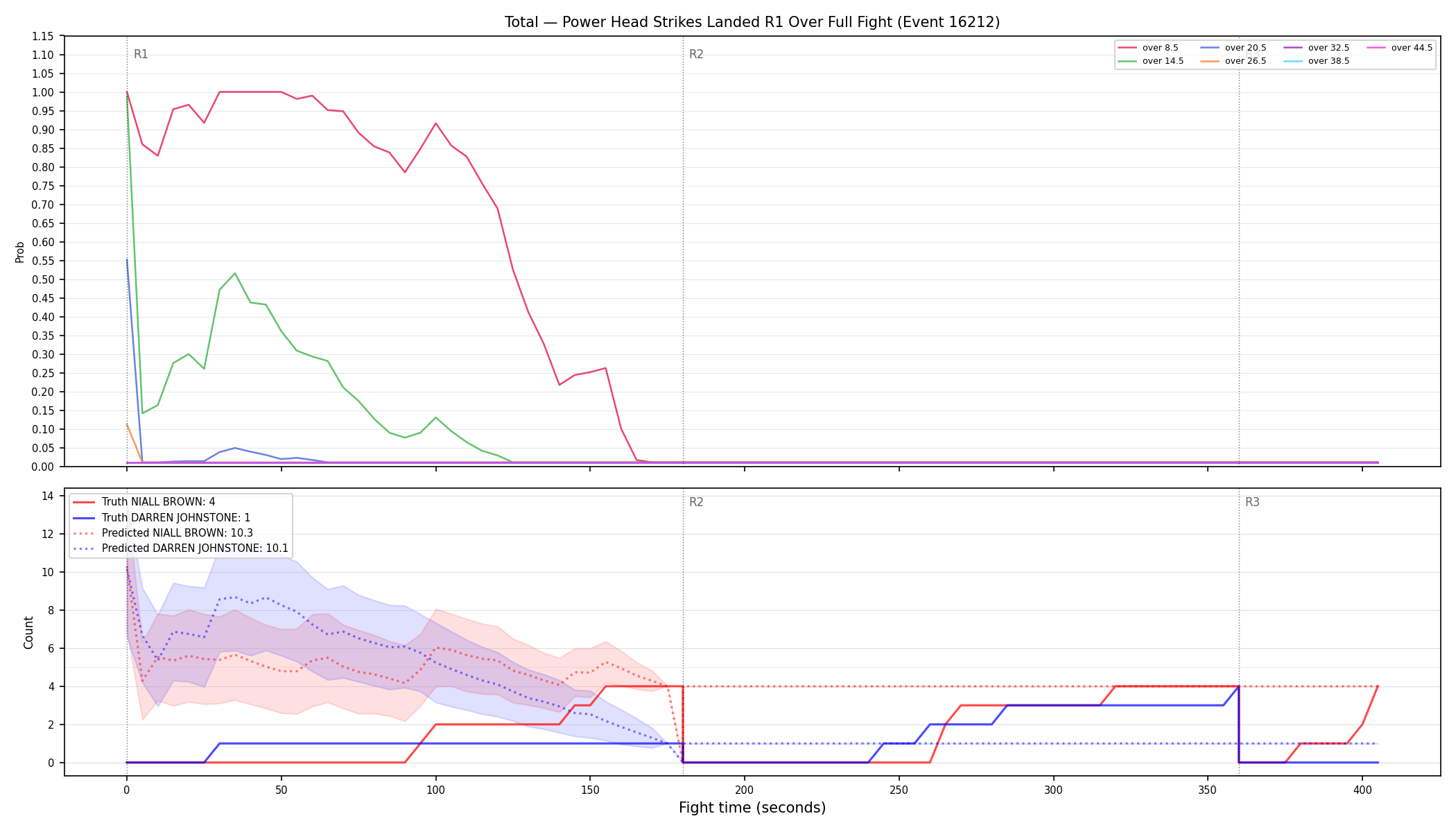Click the 250 tick on fight time axis
This screenshot has height=832, width=1456.
click(899, 789)
